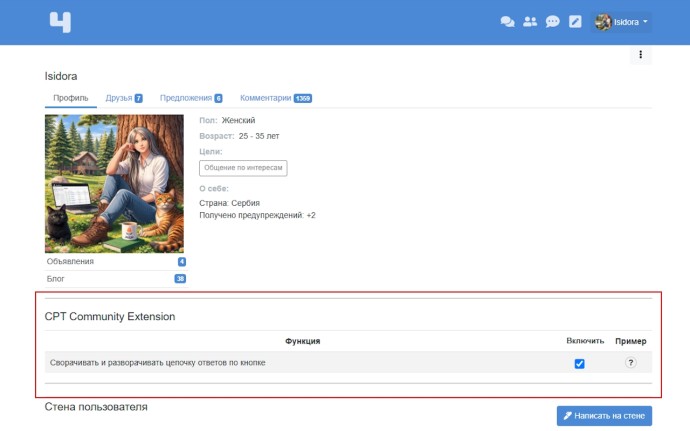Click the edit pencil icon in header

click(x=575, y=22)
